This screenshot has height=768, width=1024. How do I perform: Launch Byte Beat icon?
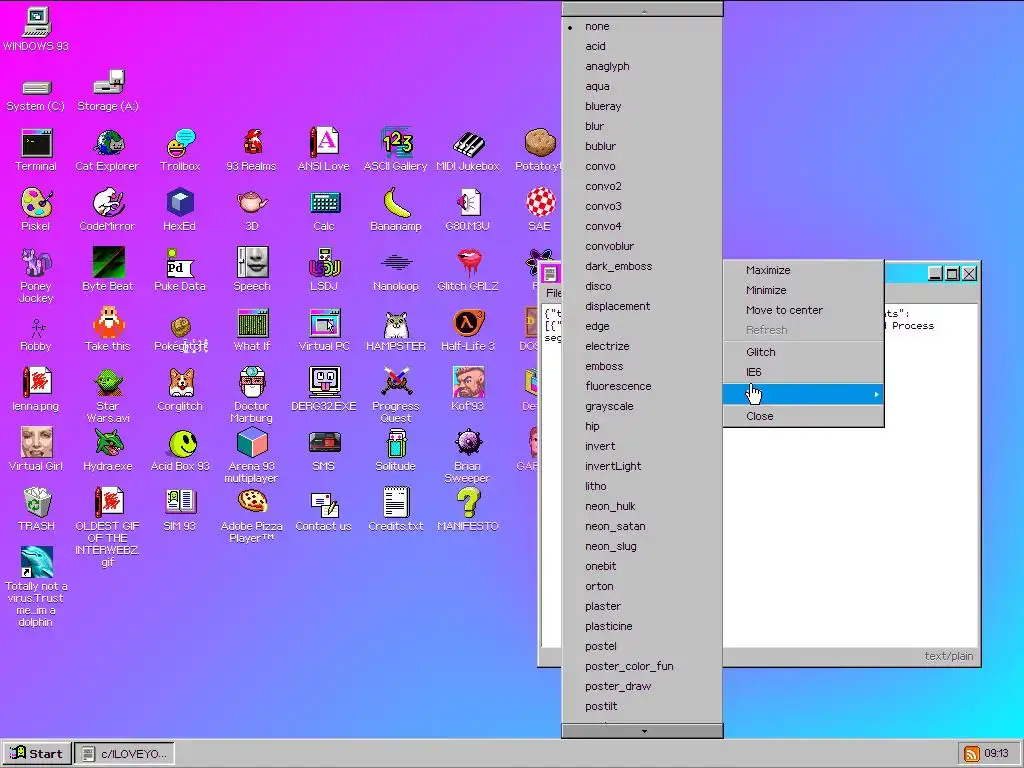point(108,269)
